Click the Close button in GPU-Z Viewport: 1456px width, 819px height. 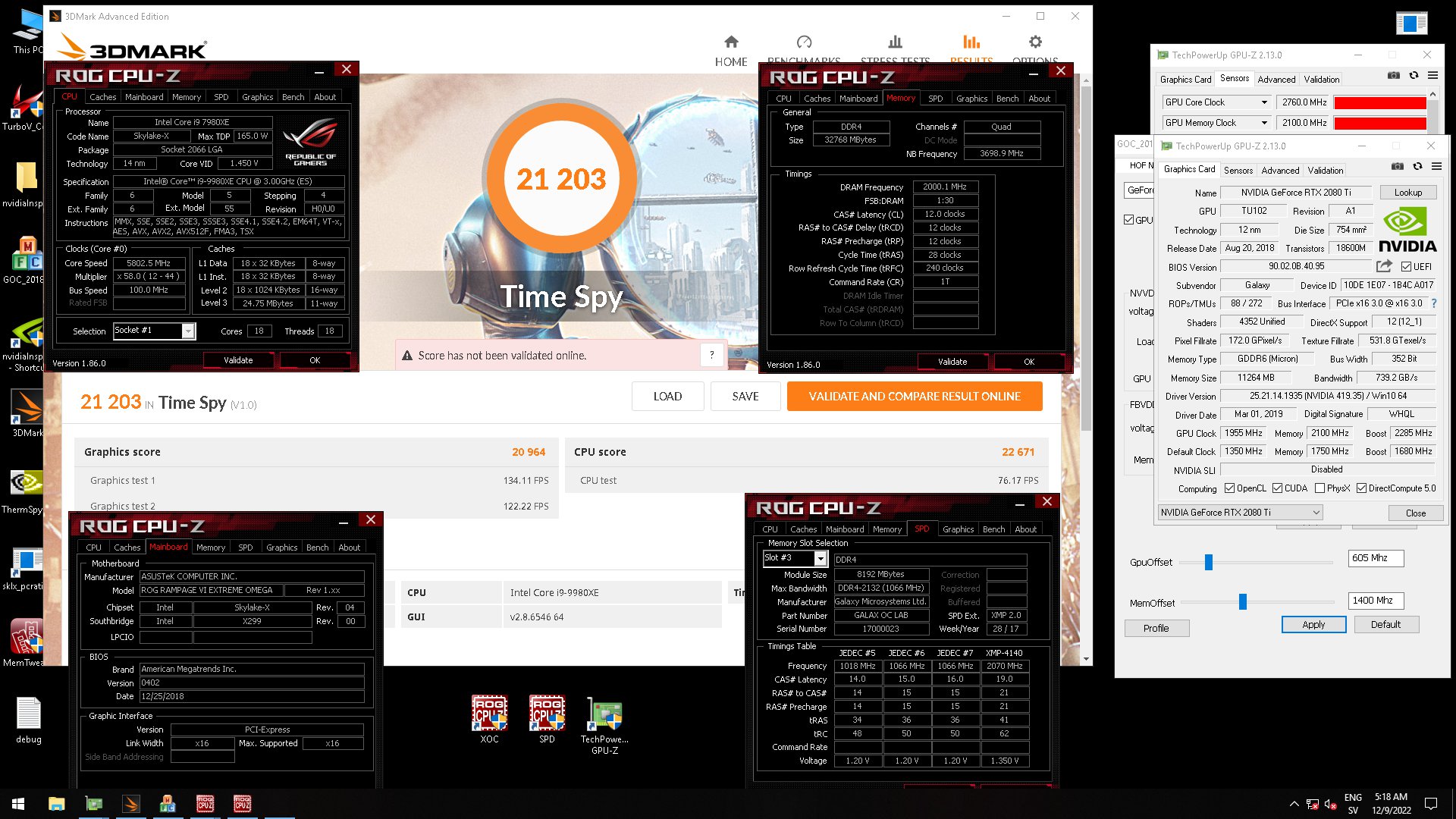tap(1416, 513)
